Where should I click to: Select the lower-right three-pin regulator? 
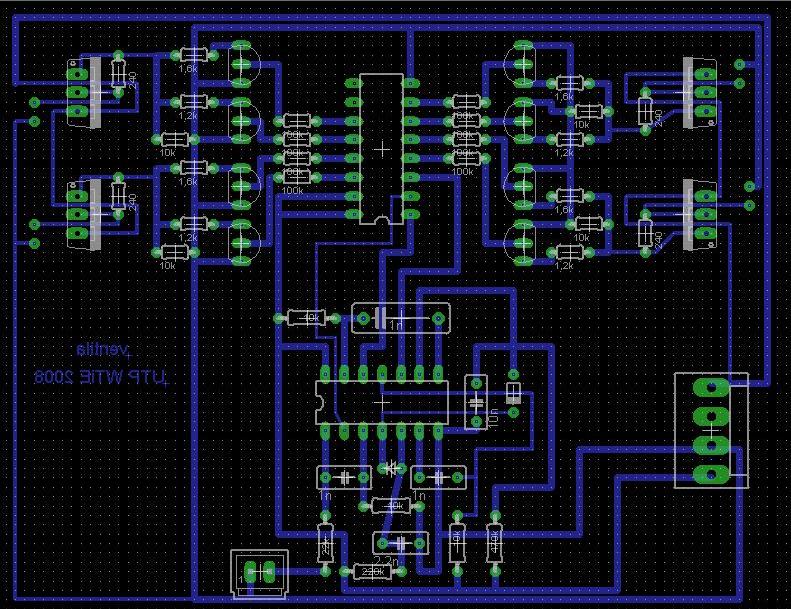point(699,214)
